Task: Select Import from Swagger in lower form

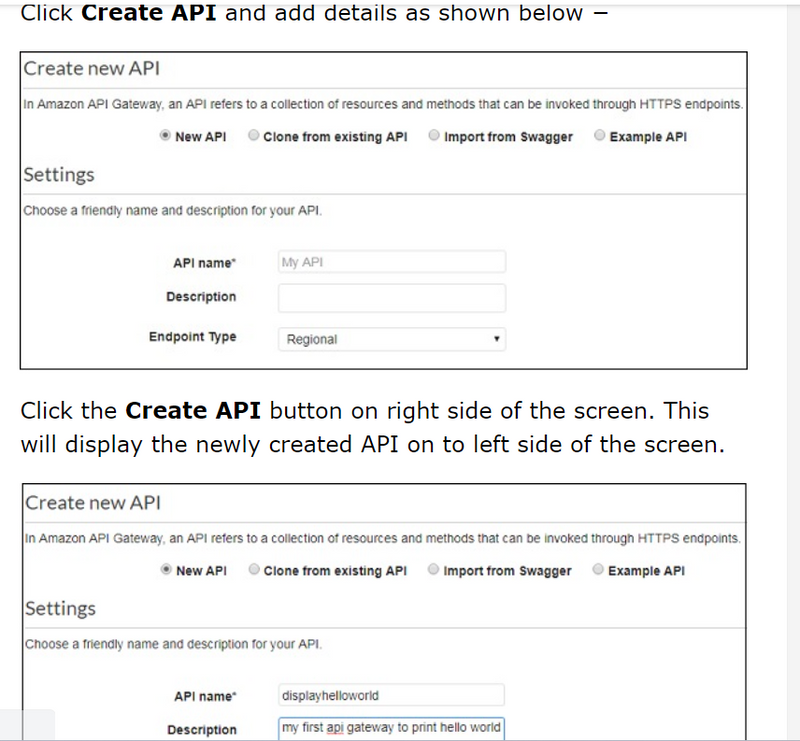Action: [x=434, y=570]
